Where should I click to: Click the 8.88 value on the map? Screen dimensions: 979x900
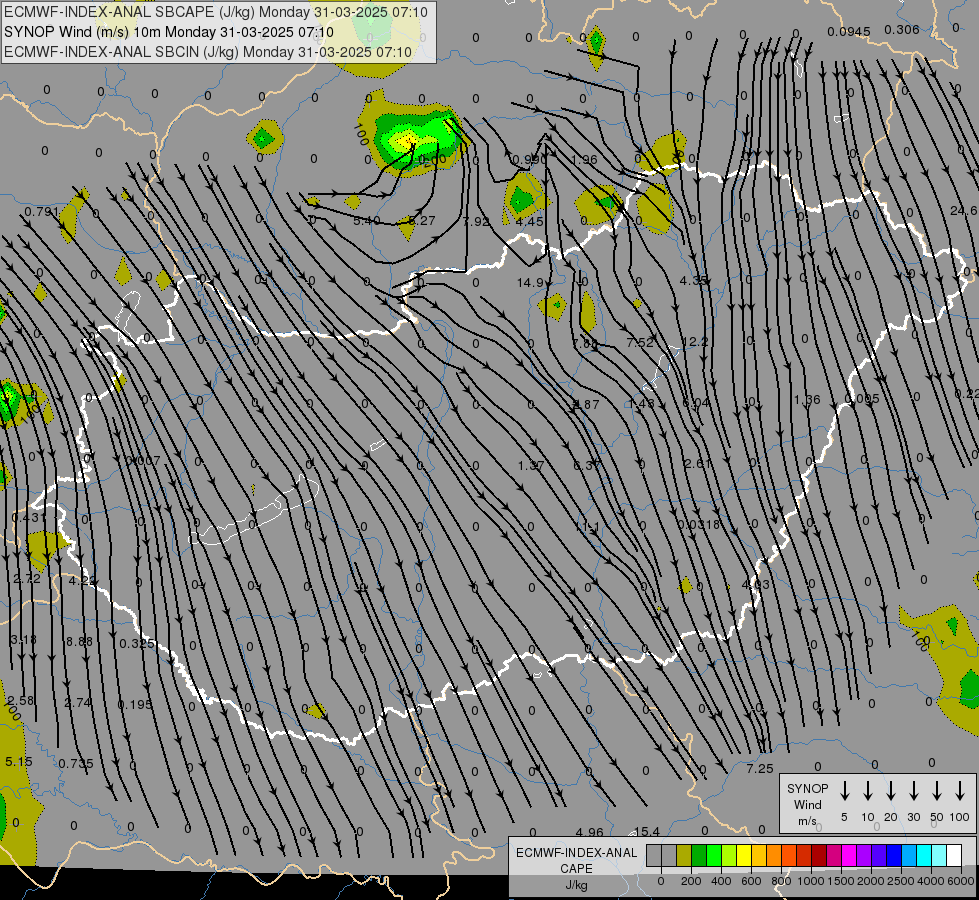tap(79, 641)
